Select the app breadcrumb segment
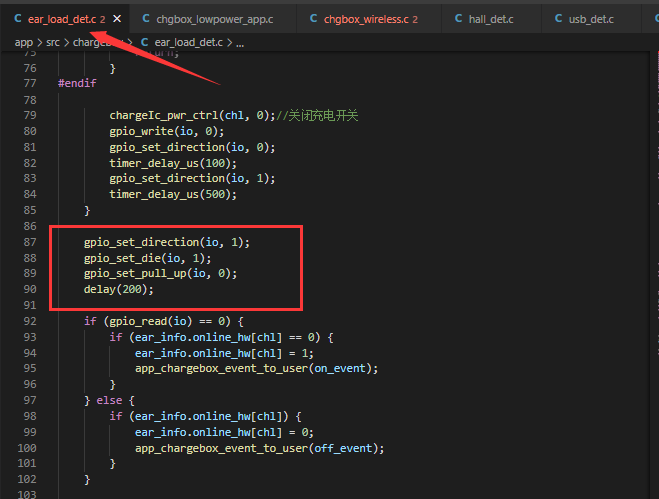Image resolution: width=659 pixels, height=499 pixels. coord(24,42)
